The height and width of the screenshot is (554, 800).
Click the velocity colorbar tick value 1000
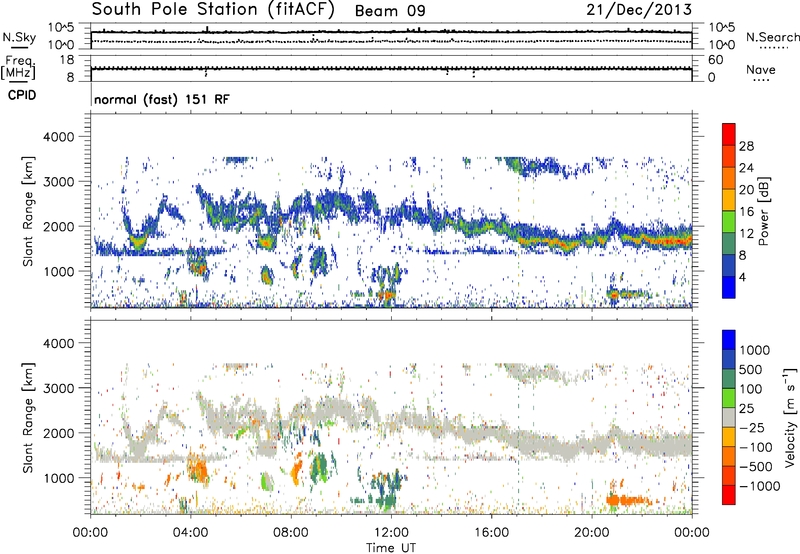click(x=755, y=350)
